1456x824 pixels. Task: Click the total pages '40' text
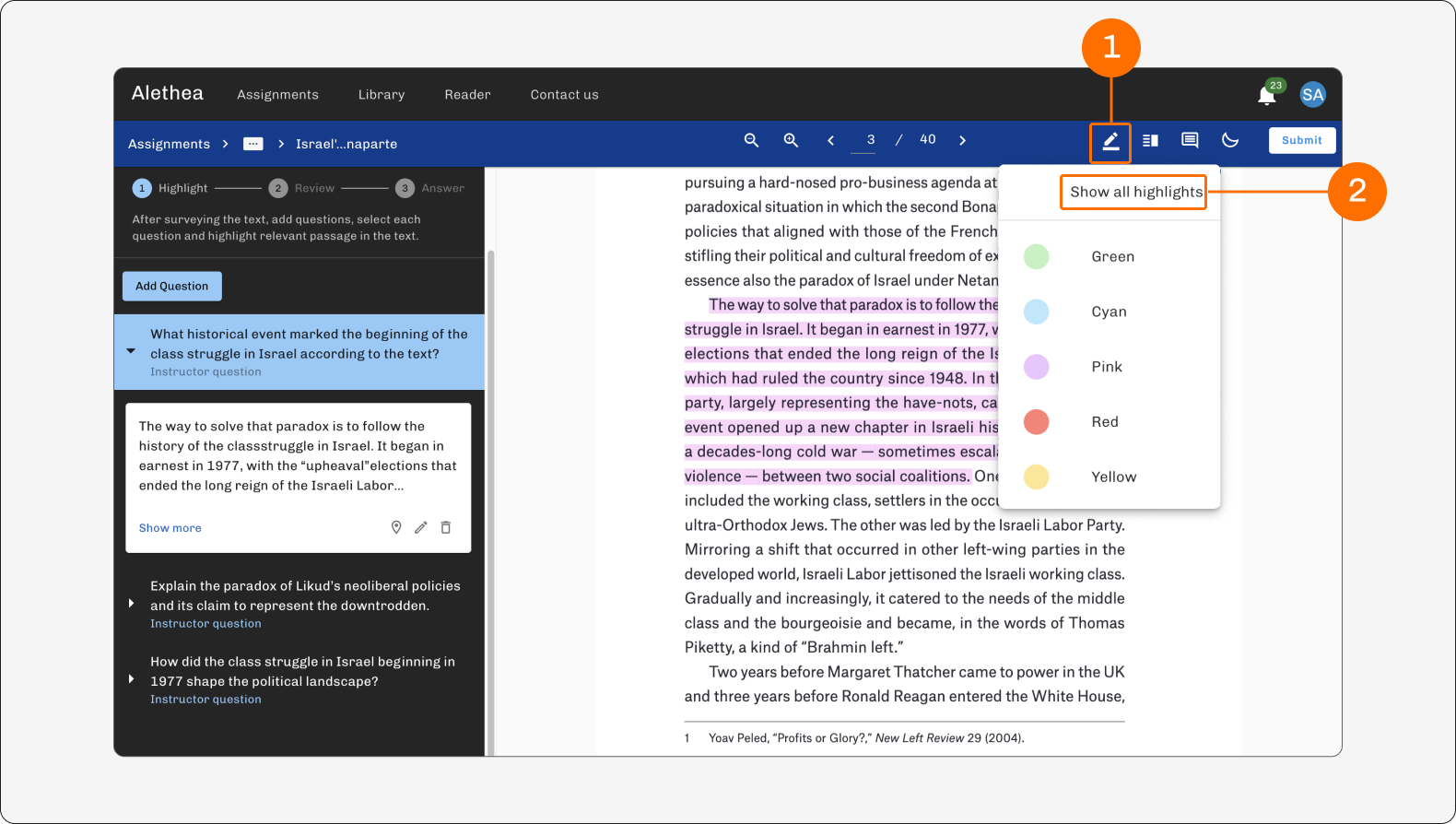pos(928,139)
